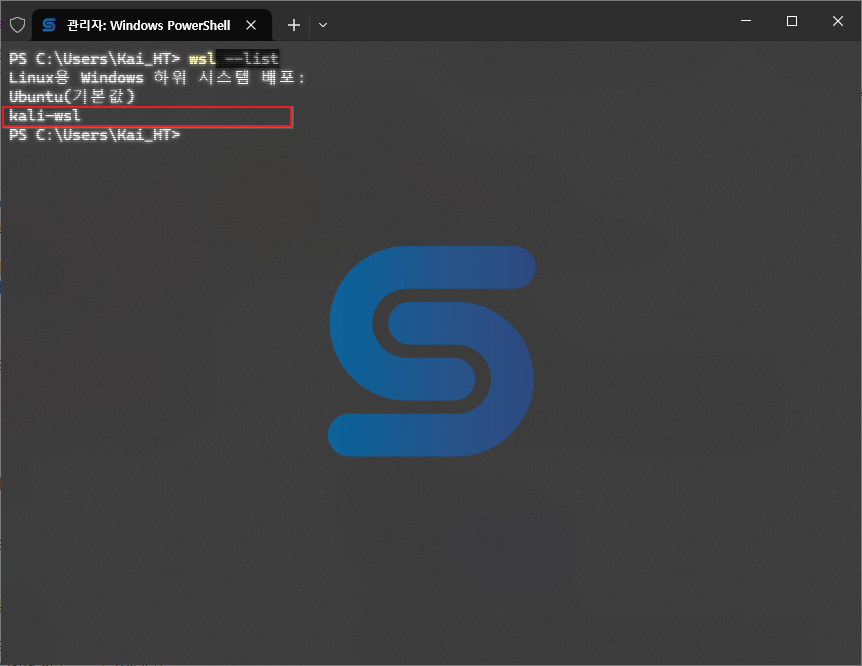Click the last 'PS C:\Users\Kai_HT>' prompt
The image size is (862, 666).
pyautogui.click(x=95, y=135)
